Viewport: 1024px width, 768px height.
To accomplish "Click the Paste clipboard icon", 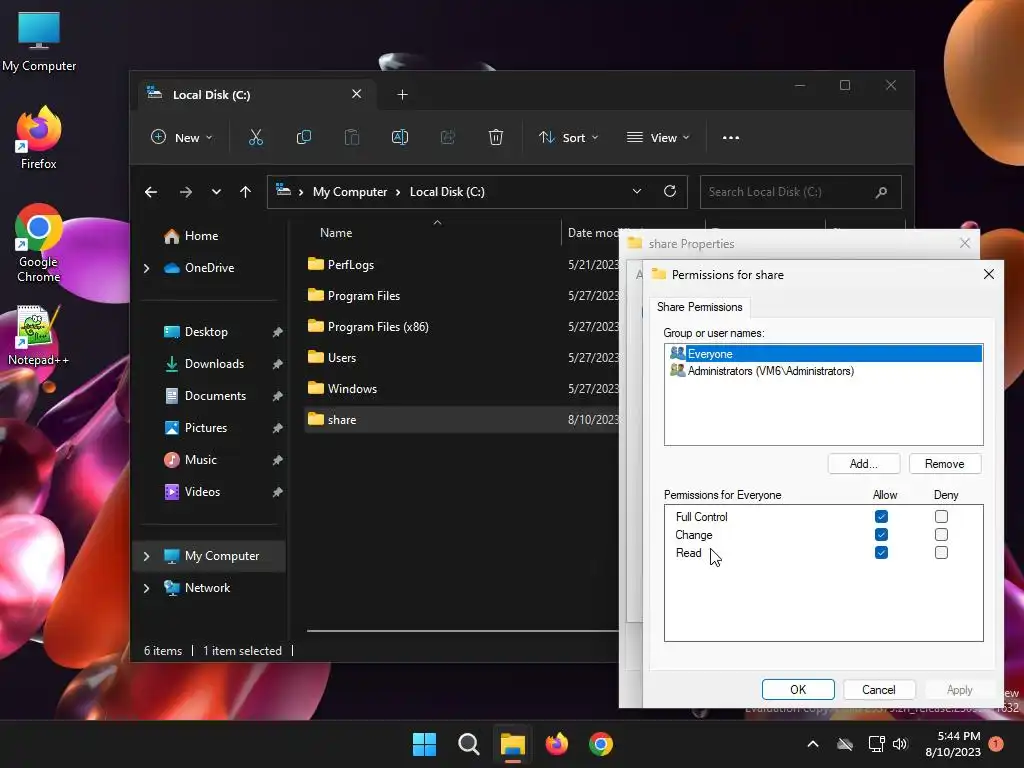I will pos(351,137).
